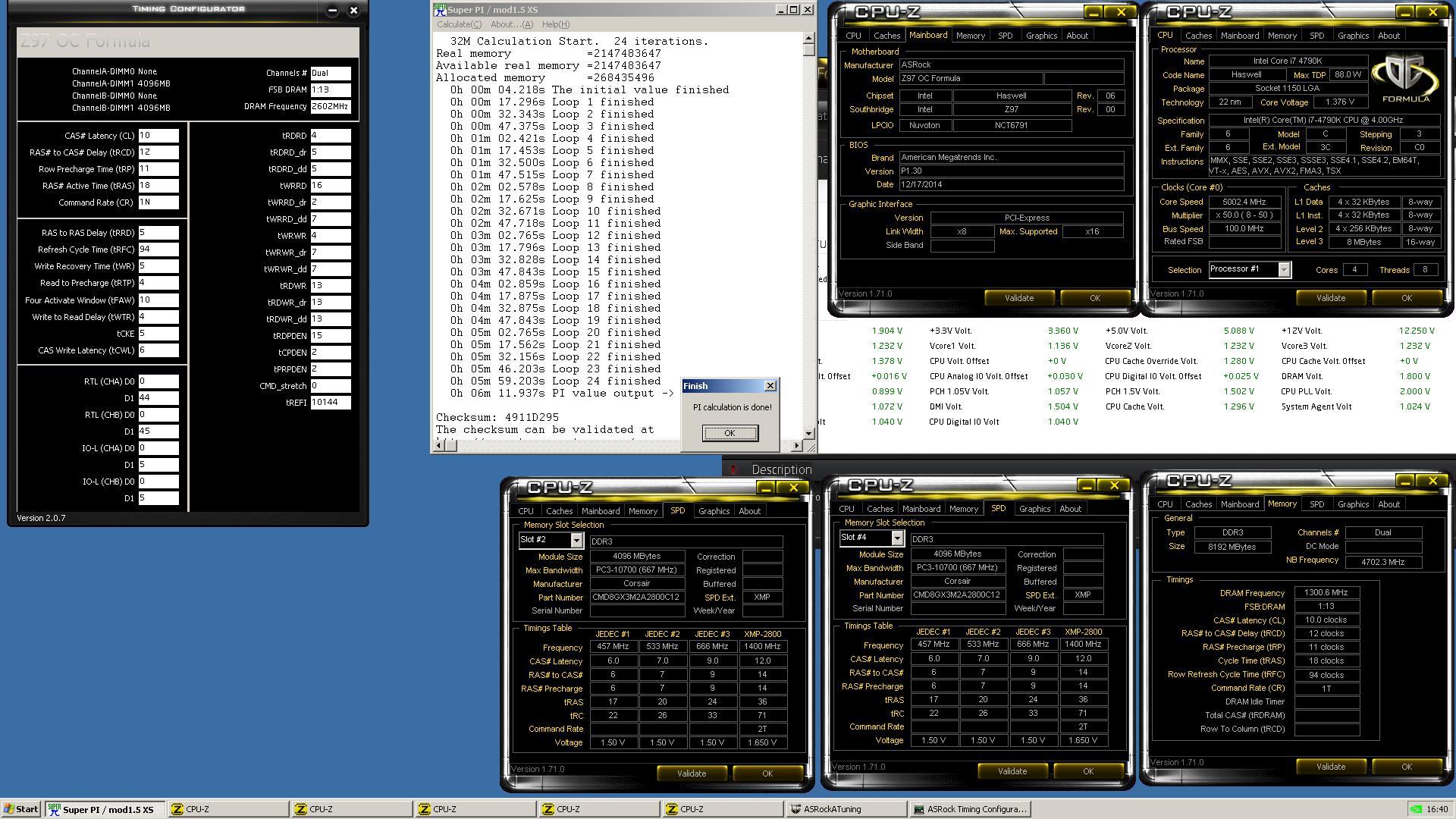This screenshot has width=1456, height=819.
Task: Click the Super PI vertical scrollbar down arrow
Action: (x=808, y=434)
